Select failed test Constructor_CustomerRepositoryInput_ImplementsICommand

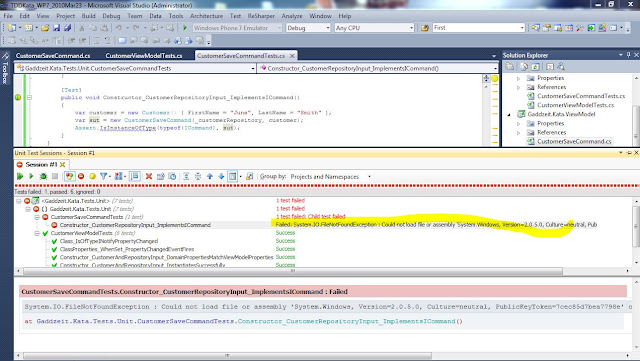[135, 225]
